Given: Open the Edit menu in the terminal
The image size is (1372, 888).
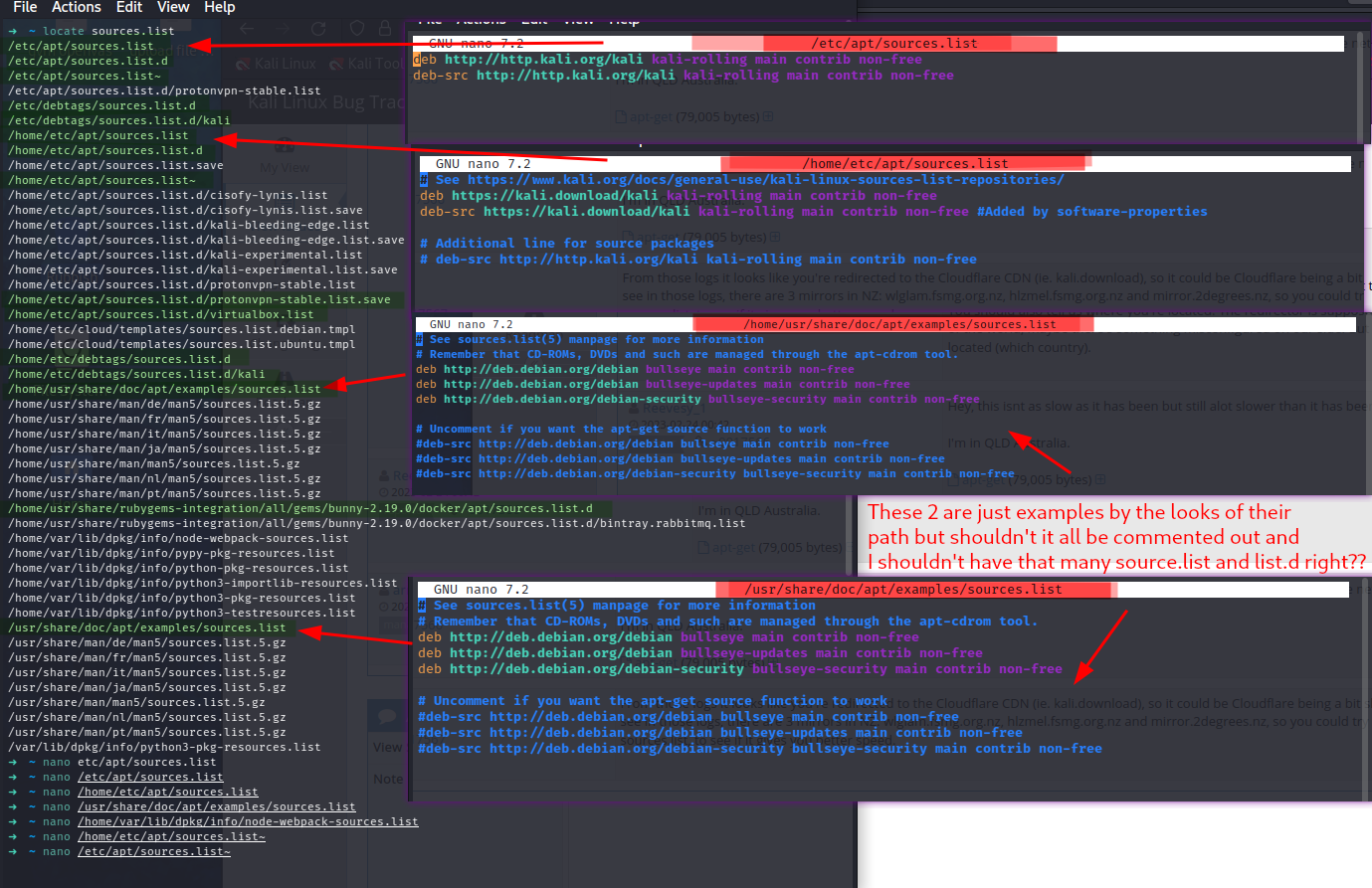Looking at the screenshot, I should 129,7.
